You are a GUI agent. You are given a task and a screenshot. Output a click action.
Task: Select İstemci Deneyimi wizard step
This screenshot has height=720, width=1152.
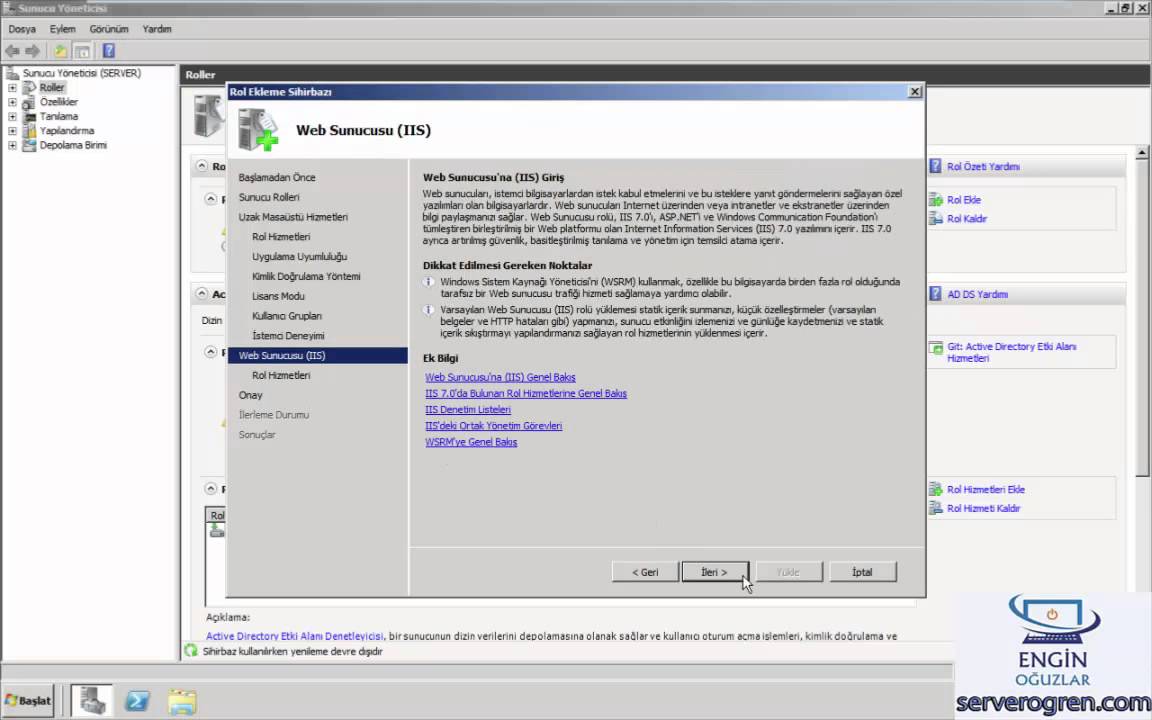click(x=288, y=336)
